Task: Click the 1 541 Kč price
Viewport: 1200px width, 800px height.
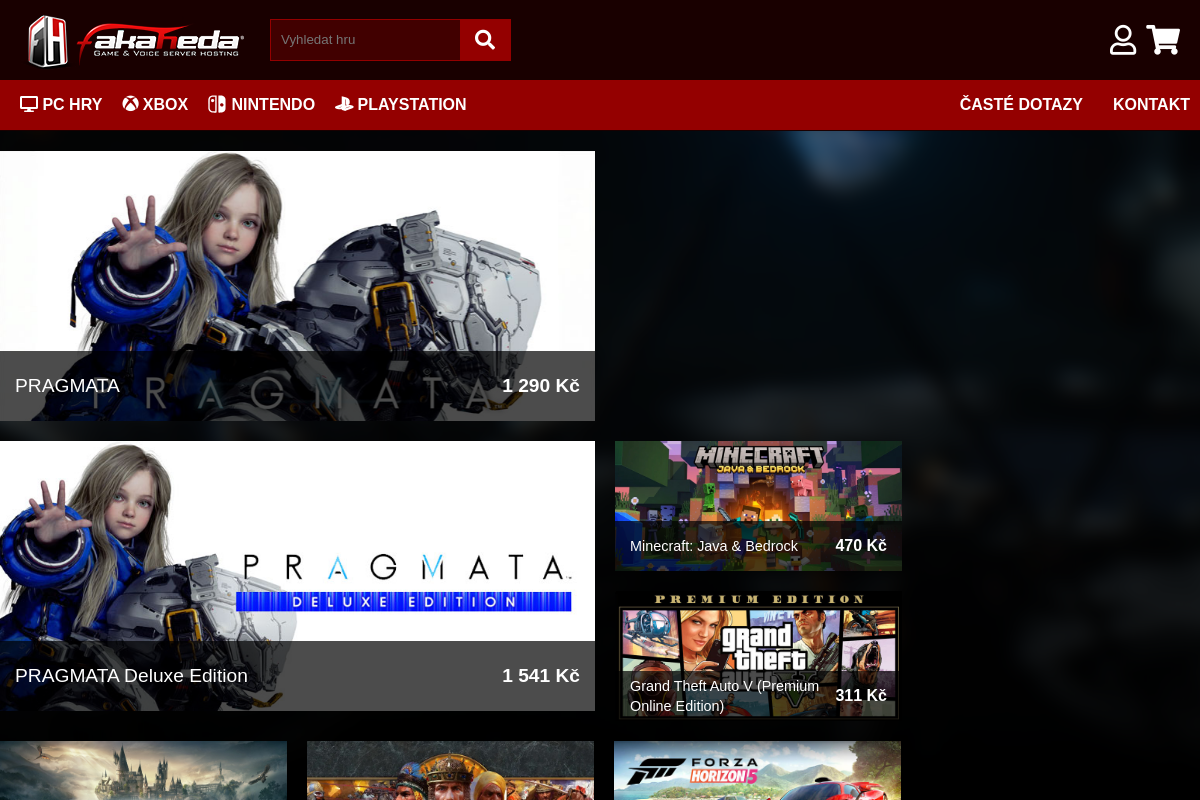Action: pyautogui.click(x=541, y=676)
